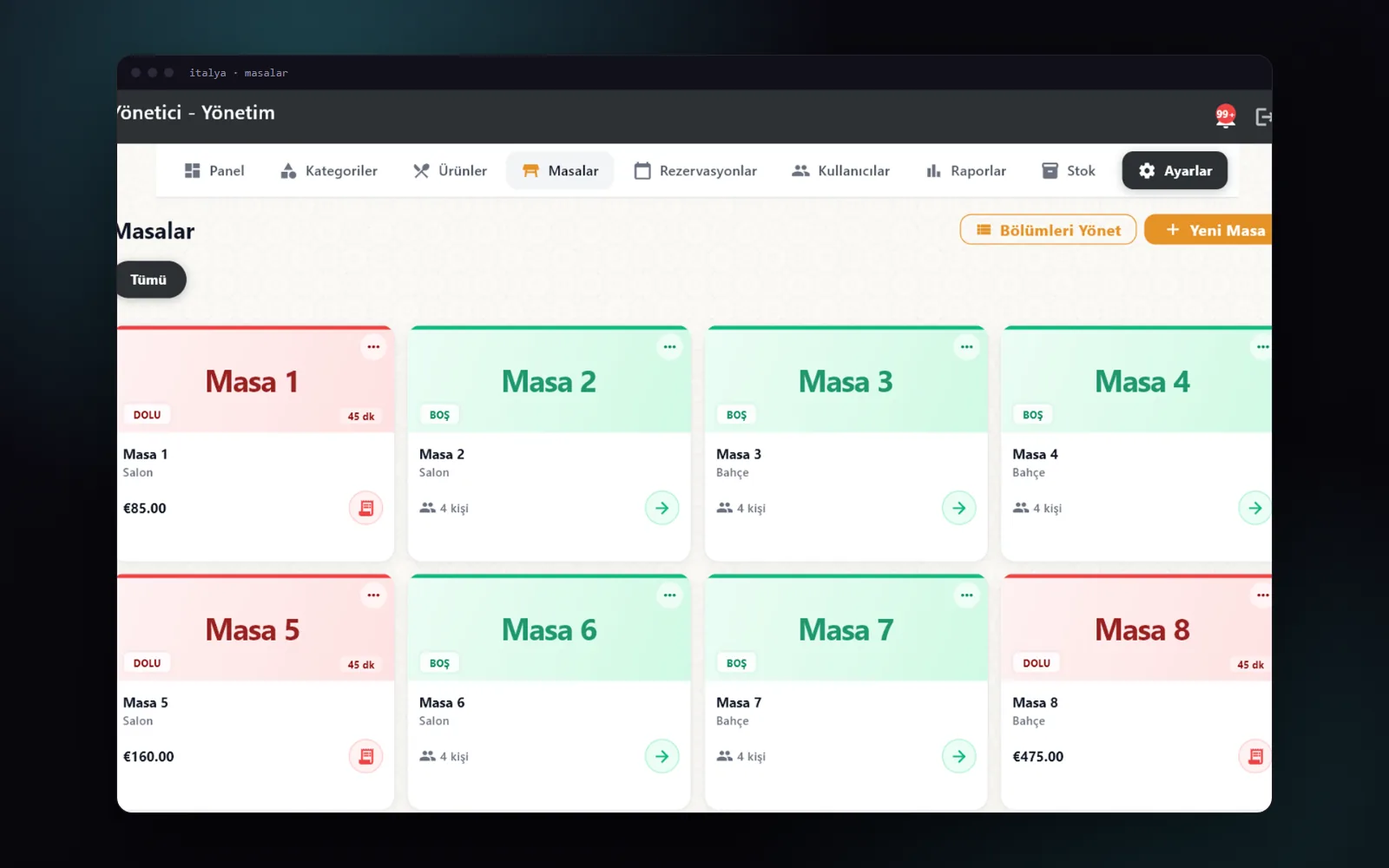Click the green arrow on Masa 3
This screenshot has height=868, width=1389.
tap(959, 508)
